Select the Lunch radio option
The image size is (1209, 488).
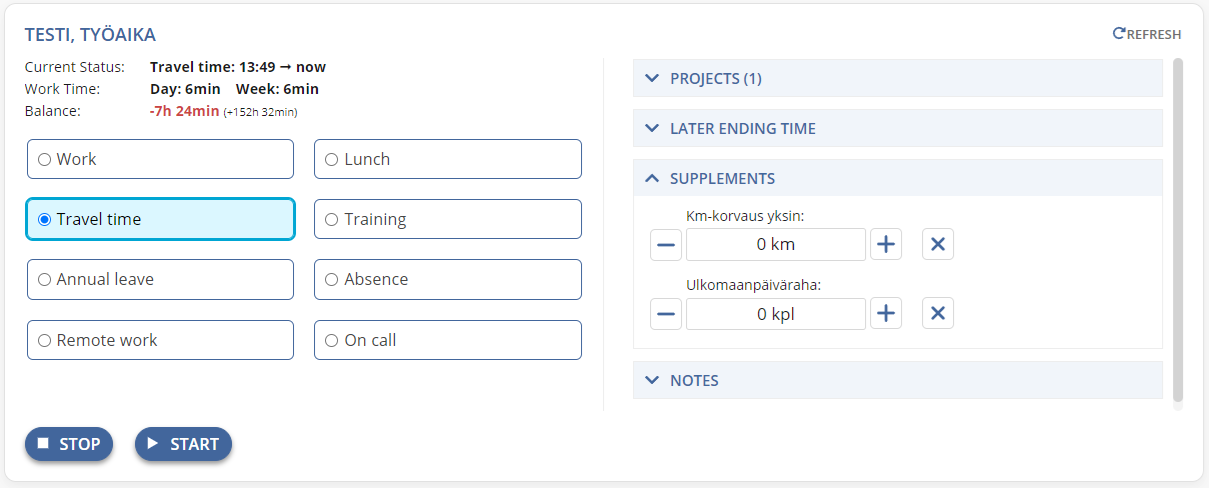[448, 159]
